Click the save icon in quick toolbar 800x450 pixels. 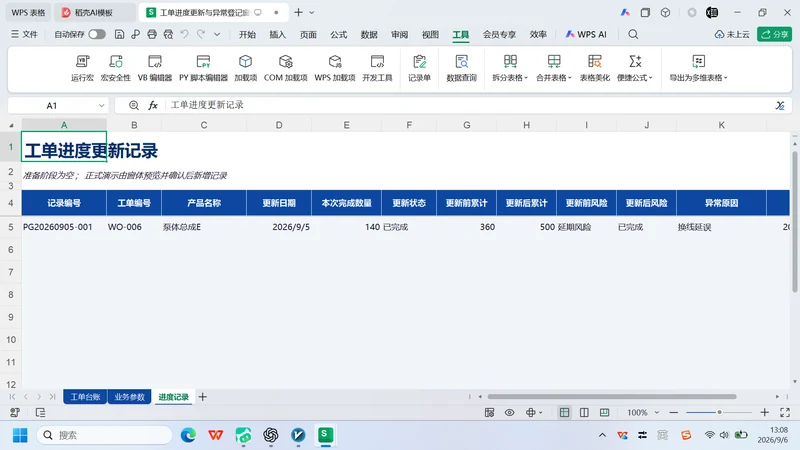coord(119,34)
